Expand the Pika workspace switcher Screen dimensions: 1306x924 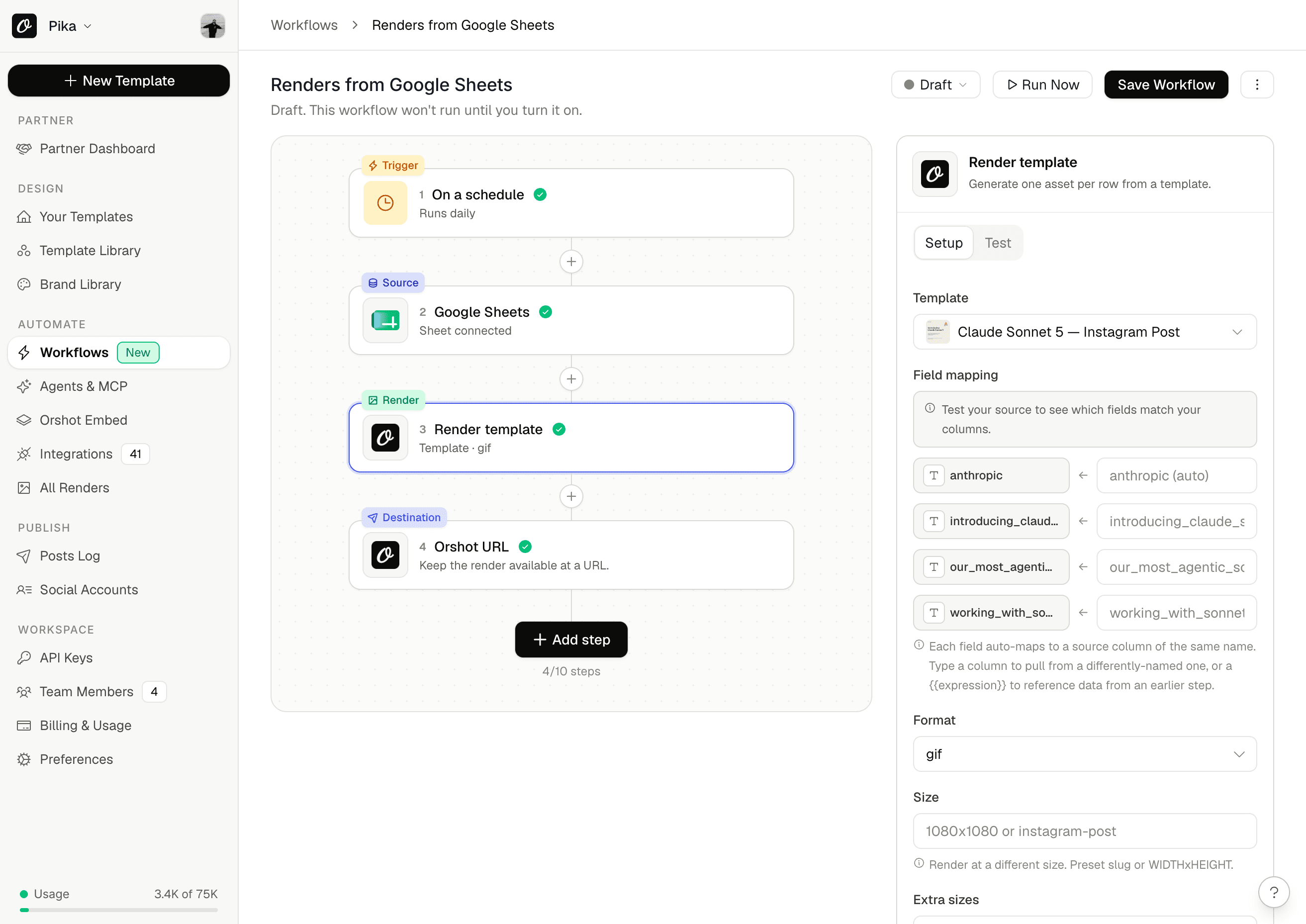(70, 26)
